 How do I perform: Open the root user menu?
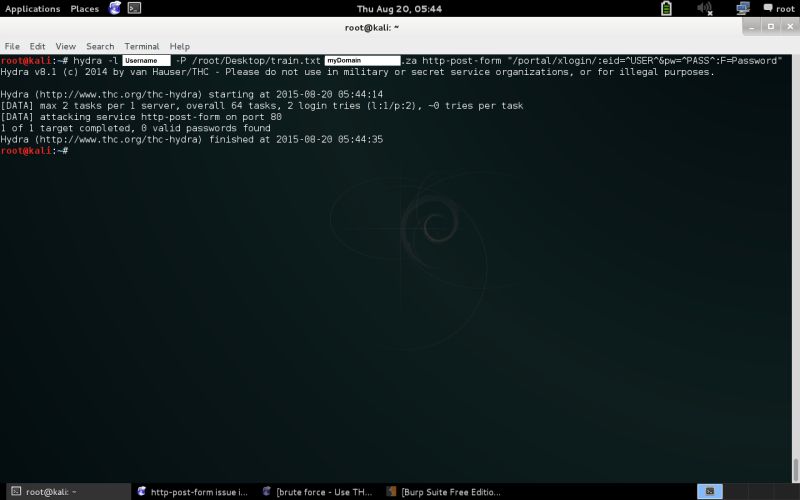coord(779,9)
